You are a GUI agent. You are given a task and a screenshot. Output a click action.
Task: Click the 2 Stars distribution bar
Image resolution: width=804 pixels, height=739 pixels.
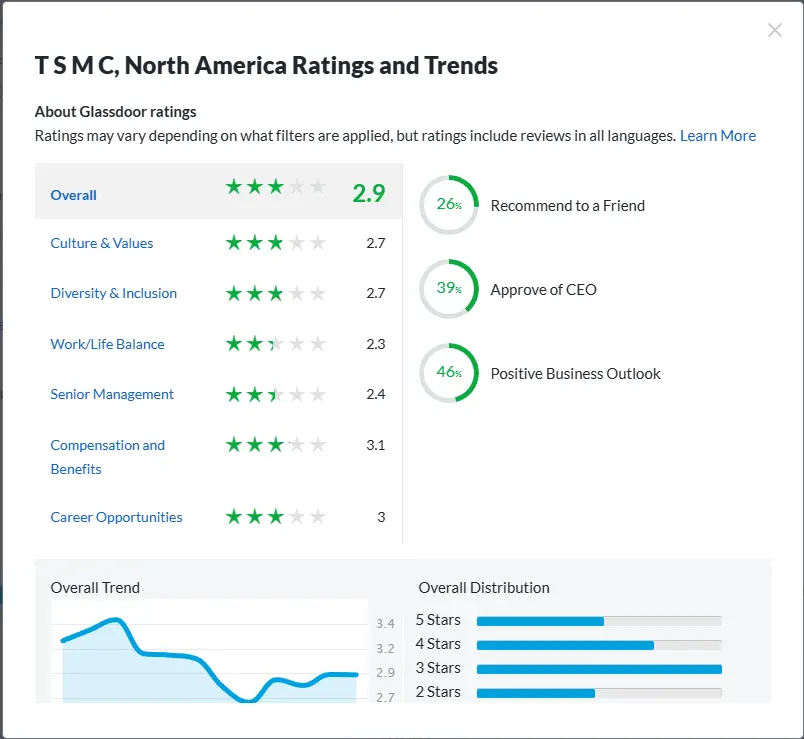[x=599, y=693]
